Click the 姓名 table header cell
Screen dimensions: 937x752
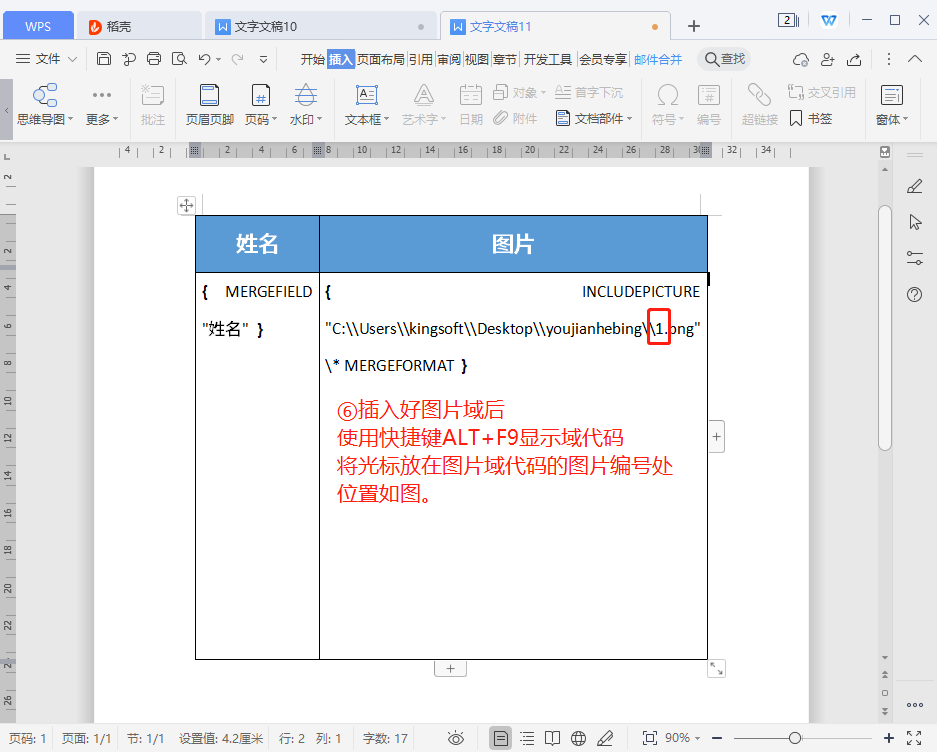(x=258, y=244)
